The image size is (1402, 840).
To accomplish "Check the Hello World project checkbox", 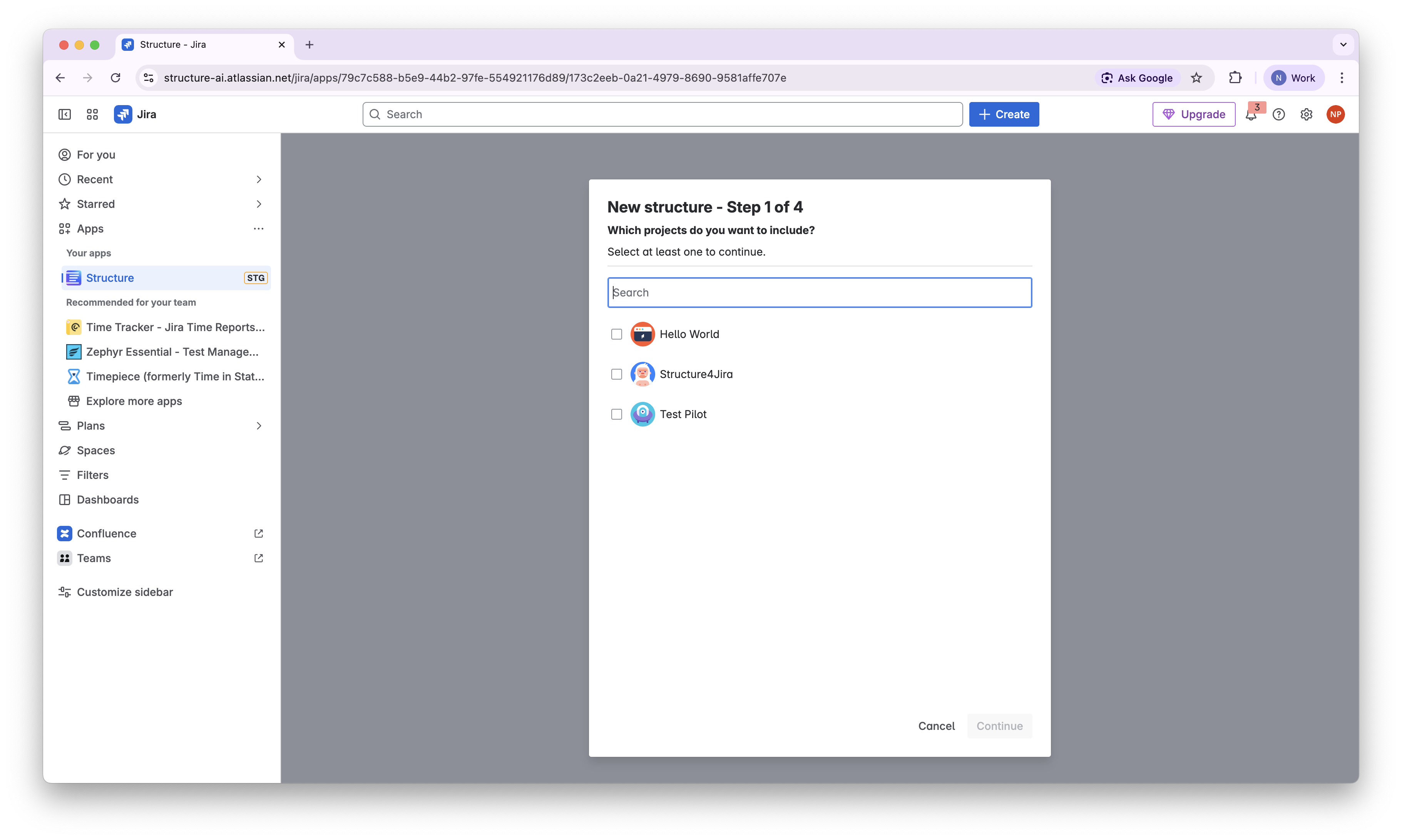I will [x=616, y=335].
